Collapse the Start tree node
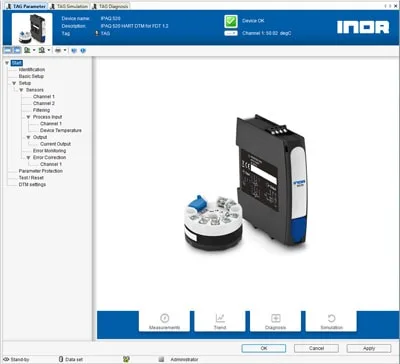The width and height of the screenshot is (400, 364). click(7, 63)
